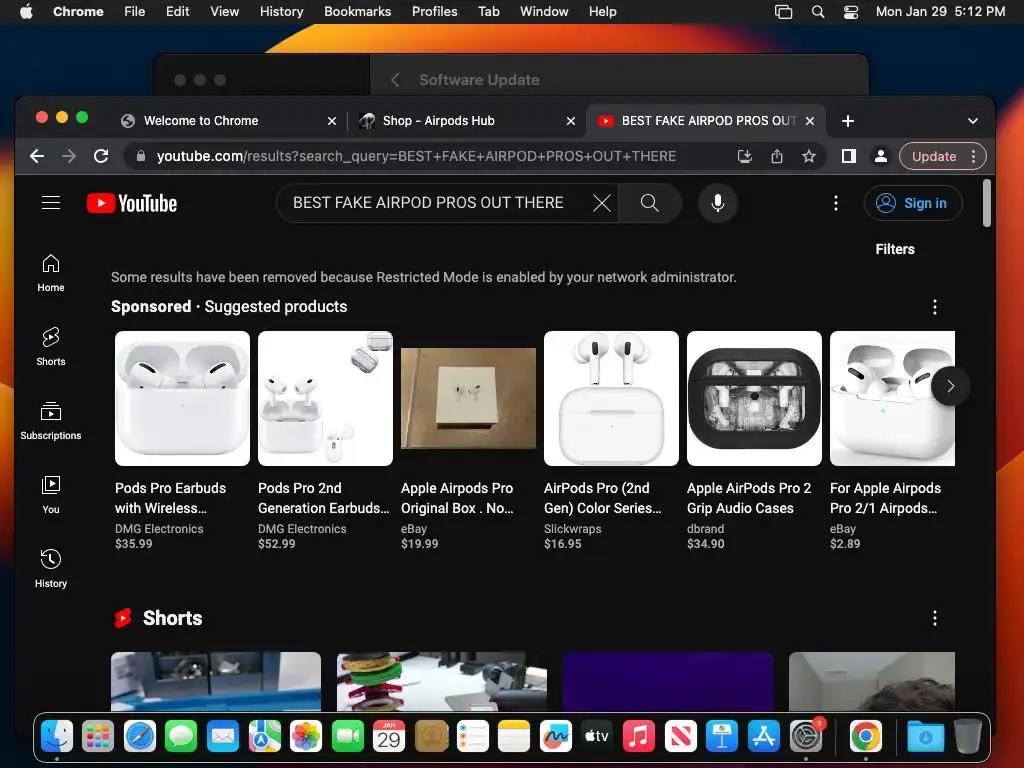Open Spotlight search in menu bar
The height and width of the screenshot is (768, 1024).
click(818, 12)
